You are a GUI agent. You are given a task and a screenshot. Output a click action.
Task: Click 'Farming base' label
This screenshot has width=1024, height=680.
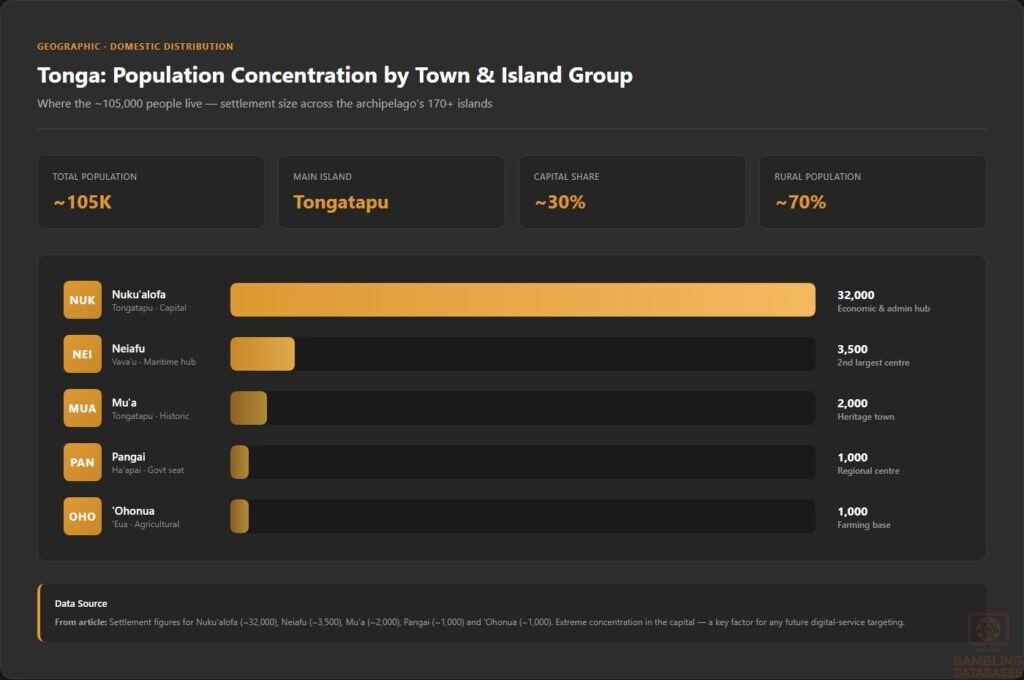864,525
